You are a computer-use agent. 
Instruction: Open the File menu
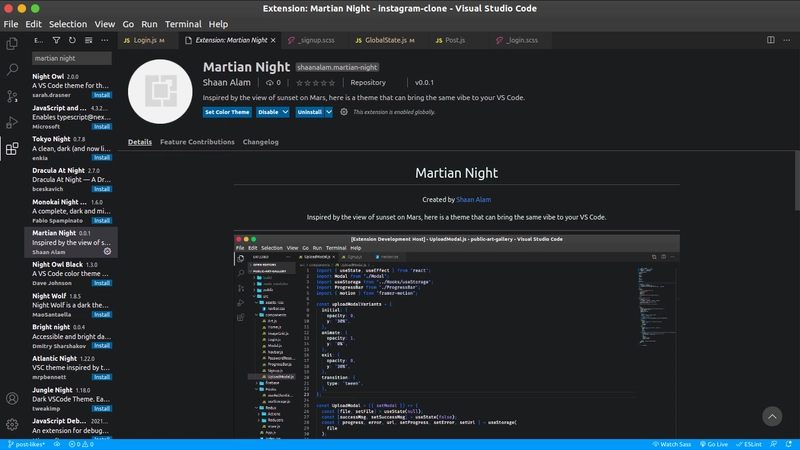pos(11,24)
